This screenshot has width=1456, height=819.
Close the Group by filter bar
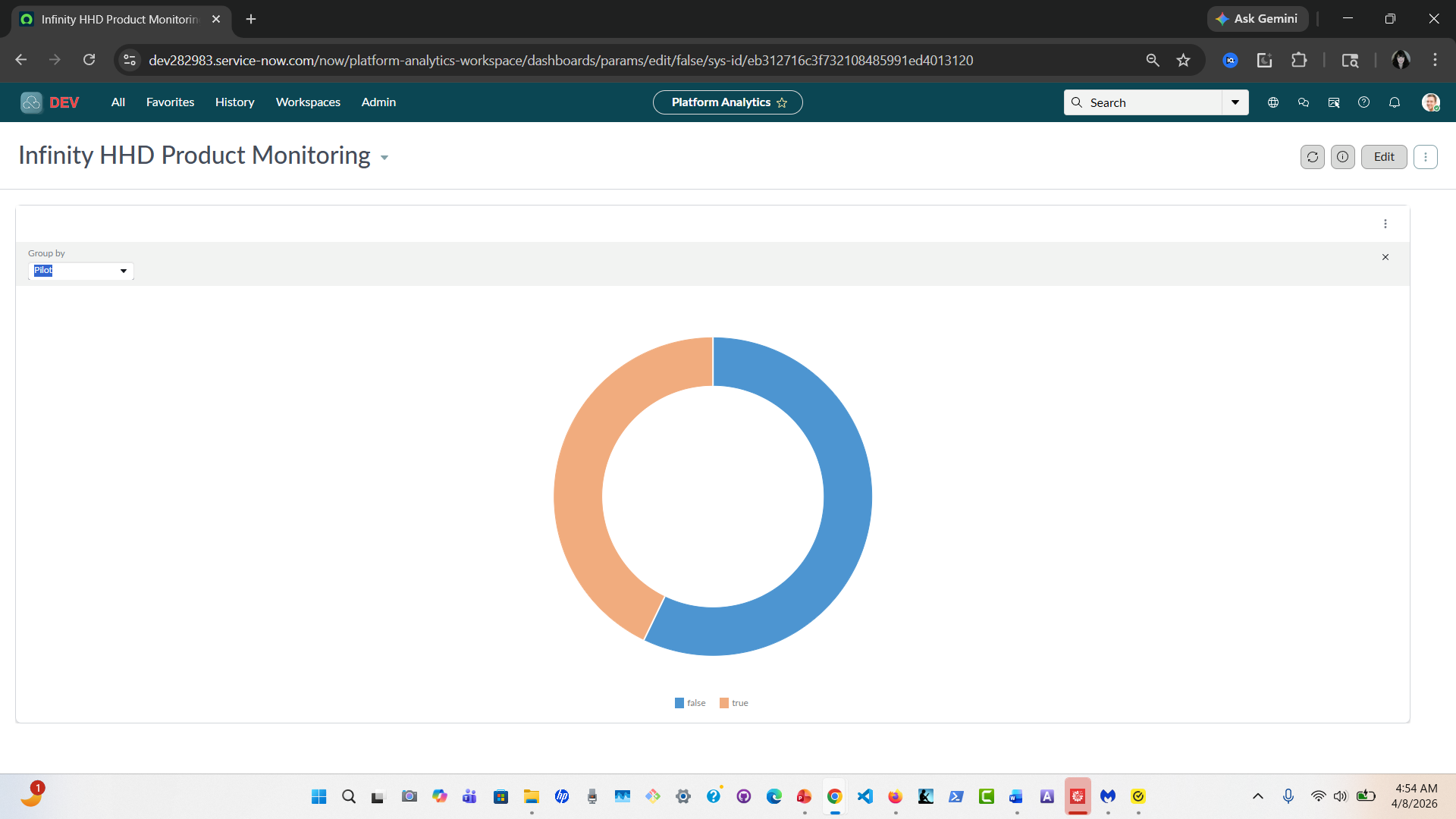[1385, 257]
